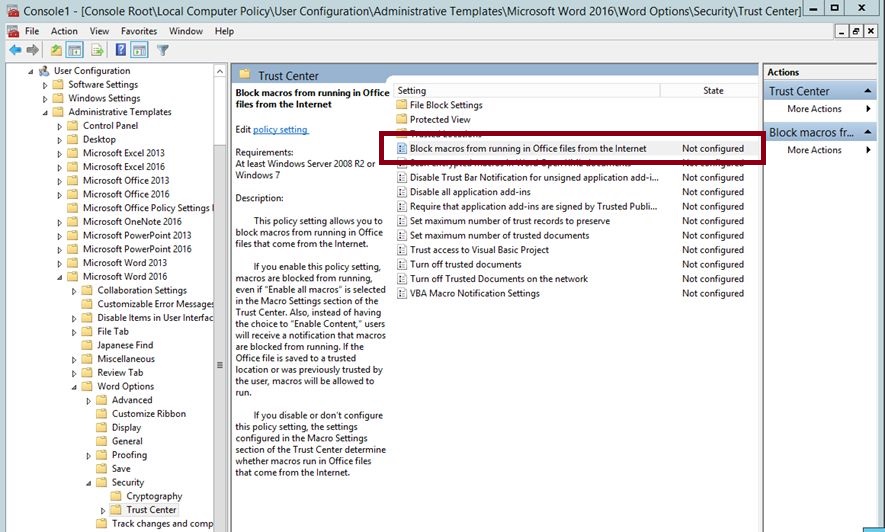Select Control Panel in the tree
This screenshot has height=532, width=885.
(x=110, y=126)
